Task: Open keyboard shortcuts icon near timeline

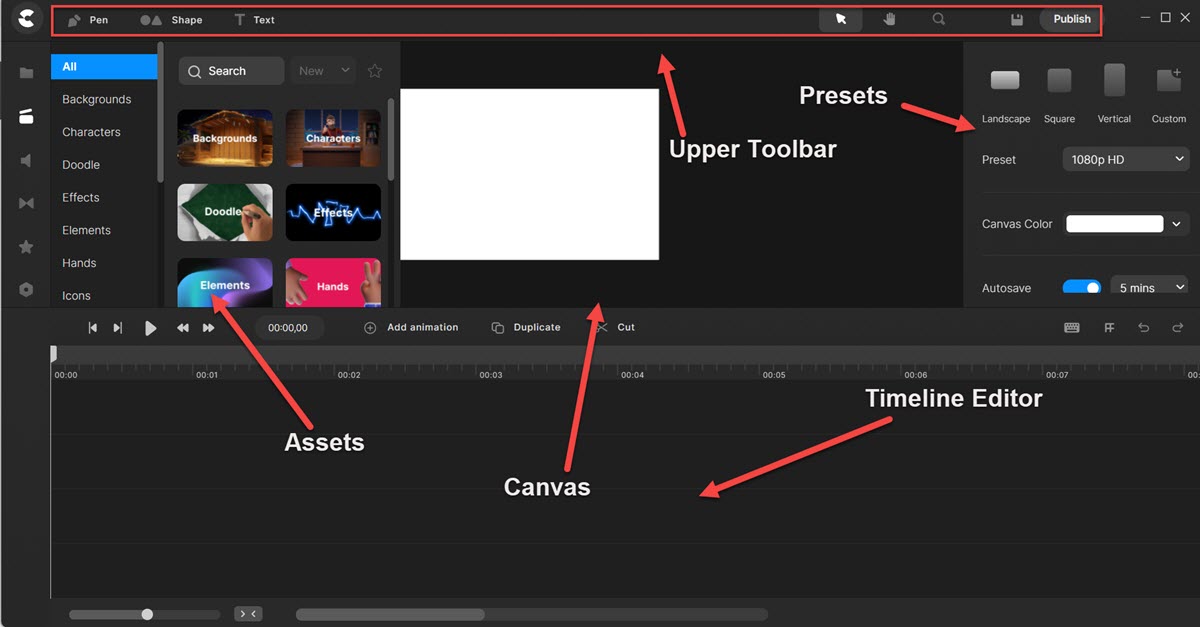Action: 1071,327
